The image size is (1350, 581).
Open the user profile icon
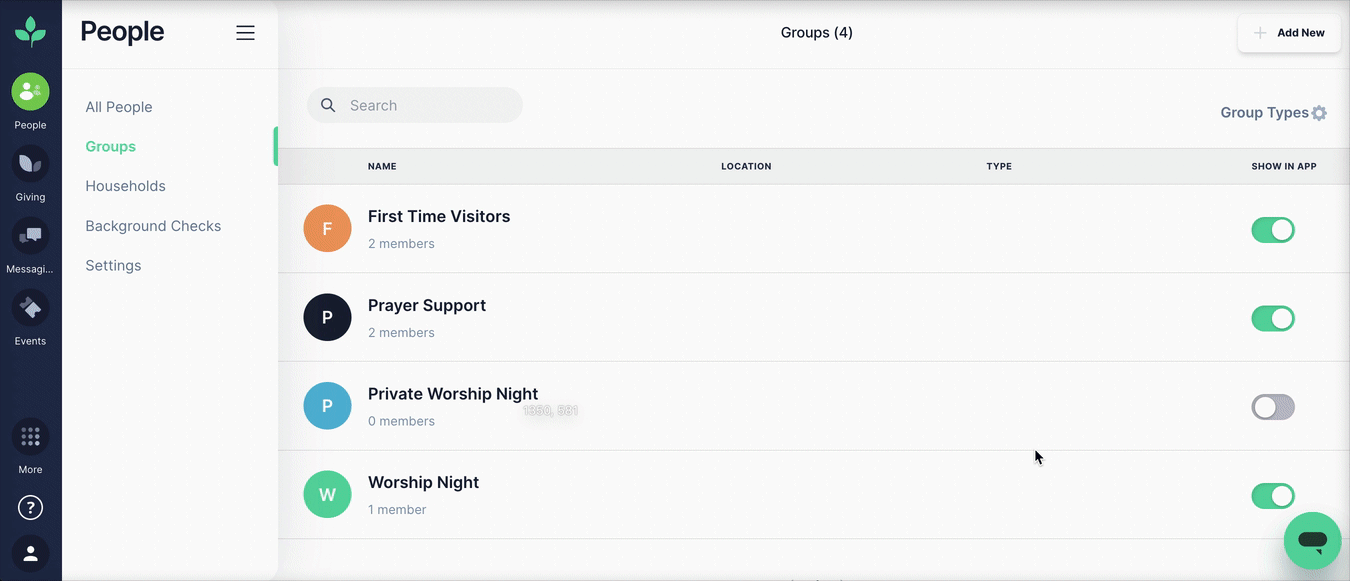click(30, 553)
